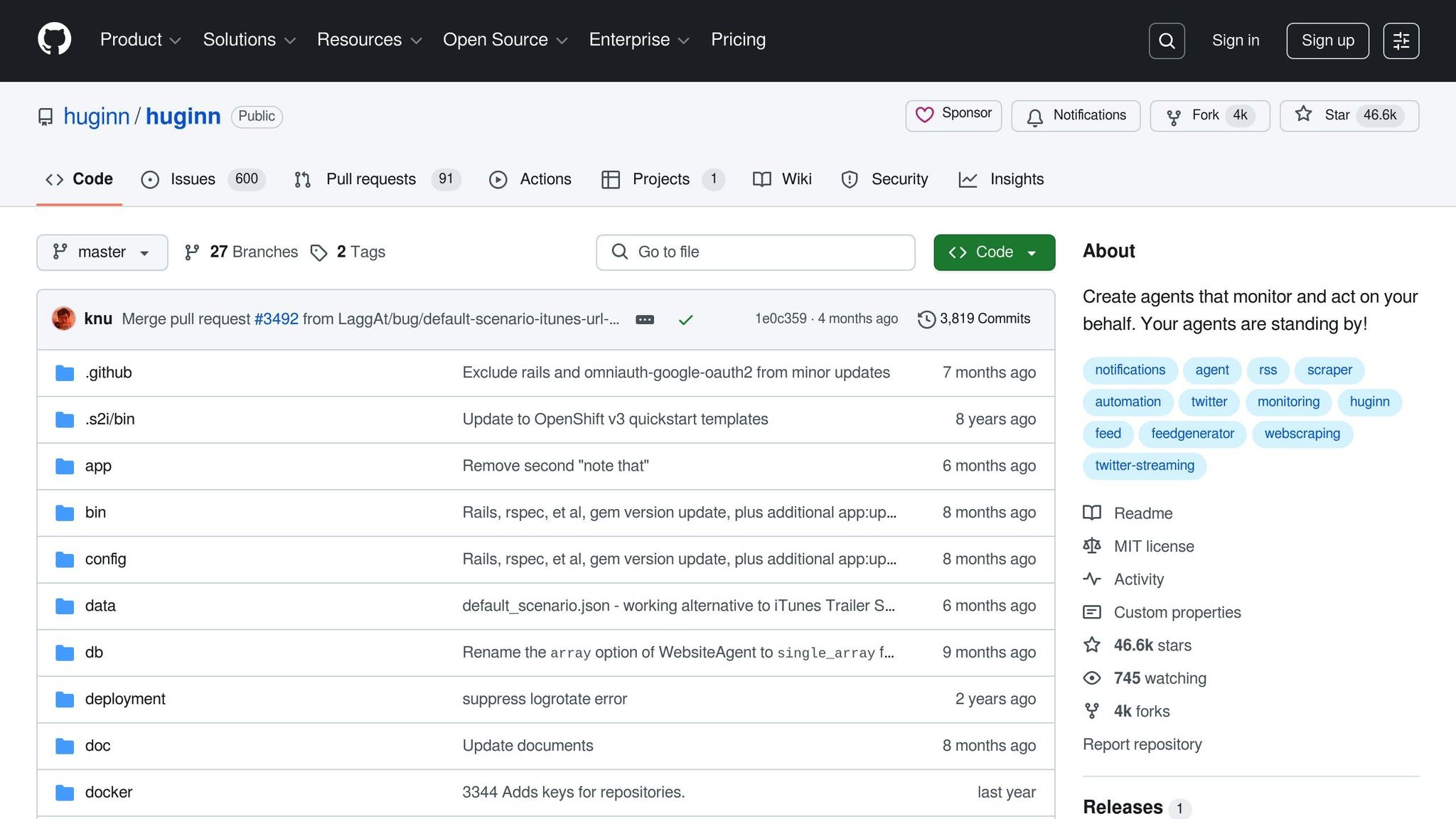This screenshot has height=819, width=1456.
Task: Switch to the Issues tab
Action: (203, 179)
